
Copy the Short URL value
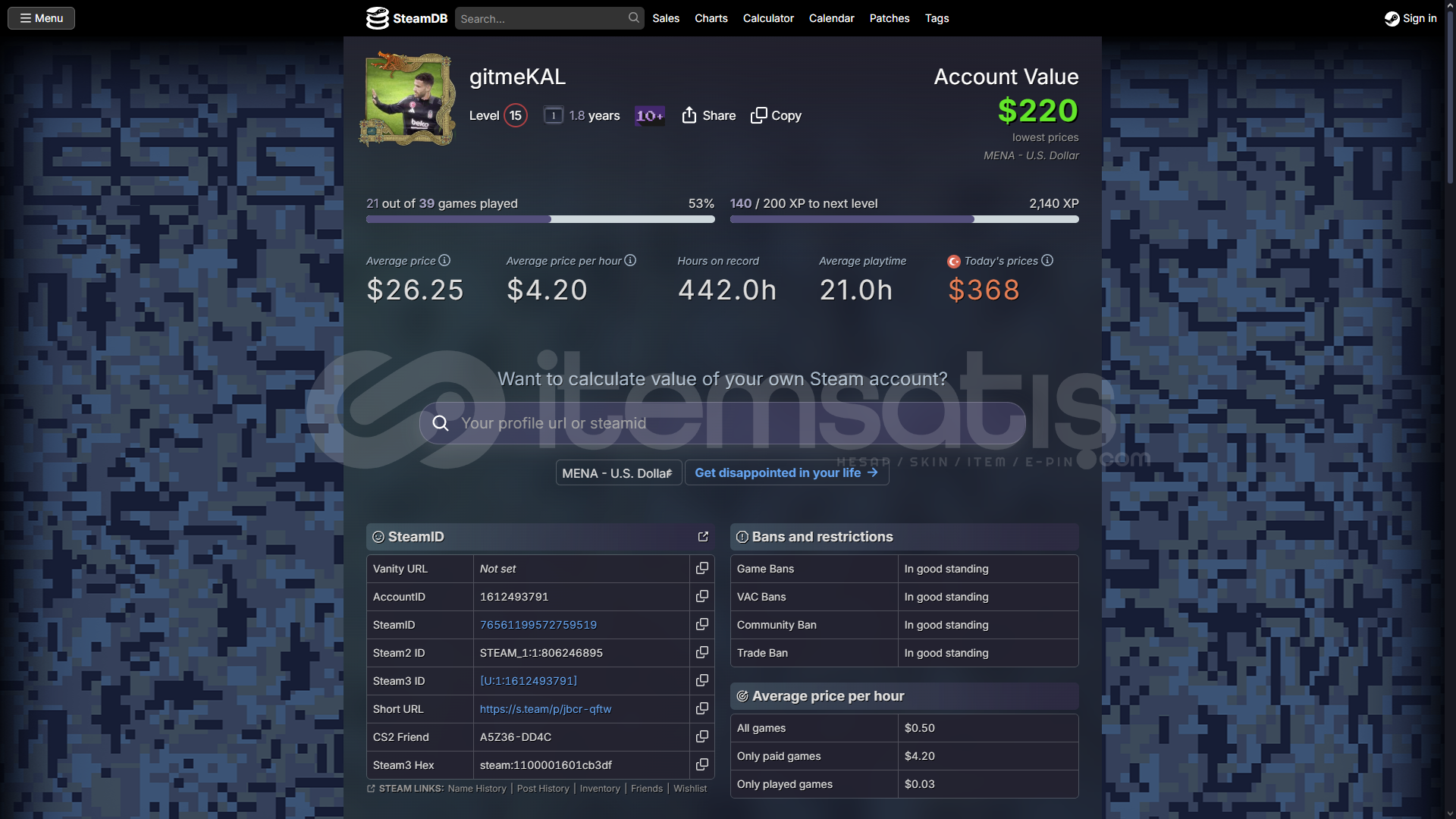702,708
